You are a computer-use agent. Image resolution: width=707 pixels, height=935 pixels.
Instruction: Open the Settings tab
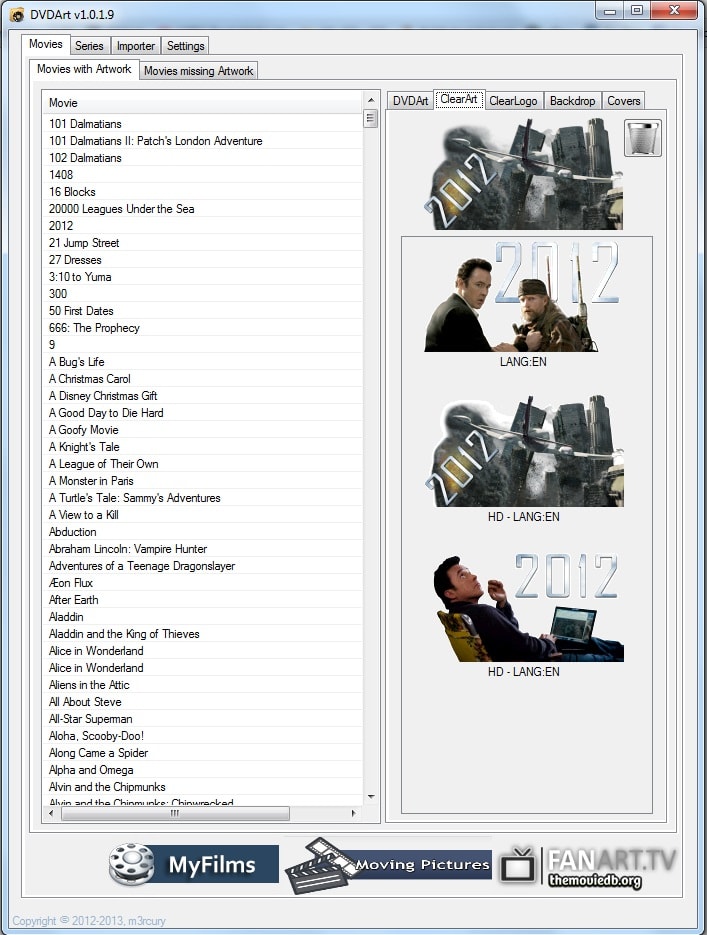pyautogui.click(x=185, y=46)
